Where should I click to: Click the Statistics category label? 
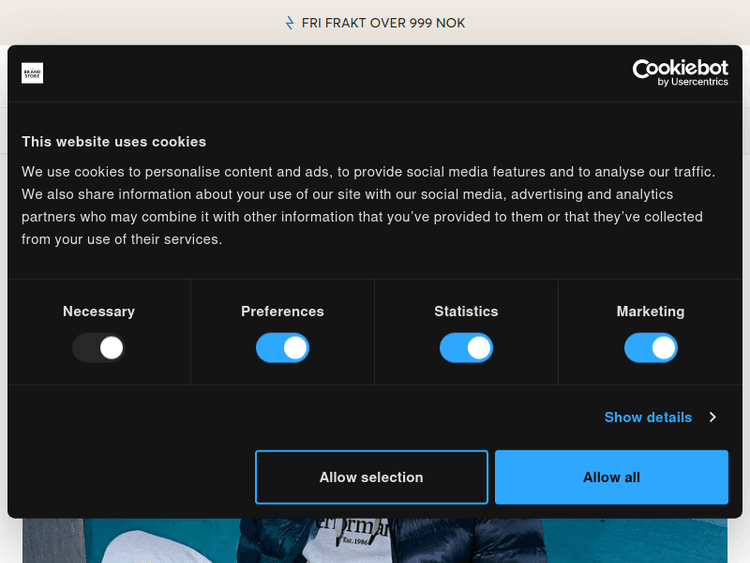[x=466, y=312]
